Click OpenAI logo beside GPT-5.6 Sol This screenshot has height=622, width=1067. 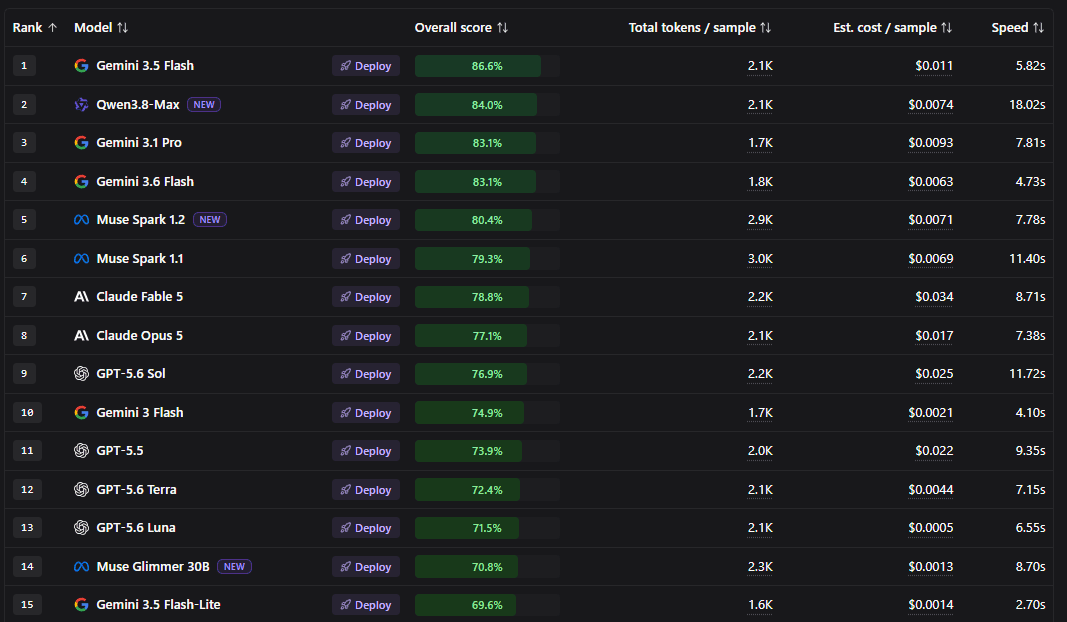(82, 374)
